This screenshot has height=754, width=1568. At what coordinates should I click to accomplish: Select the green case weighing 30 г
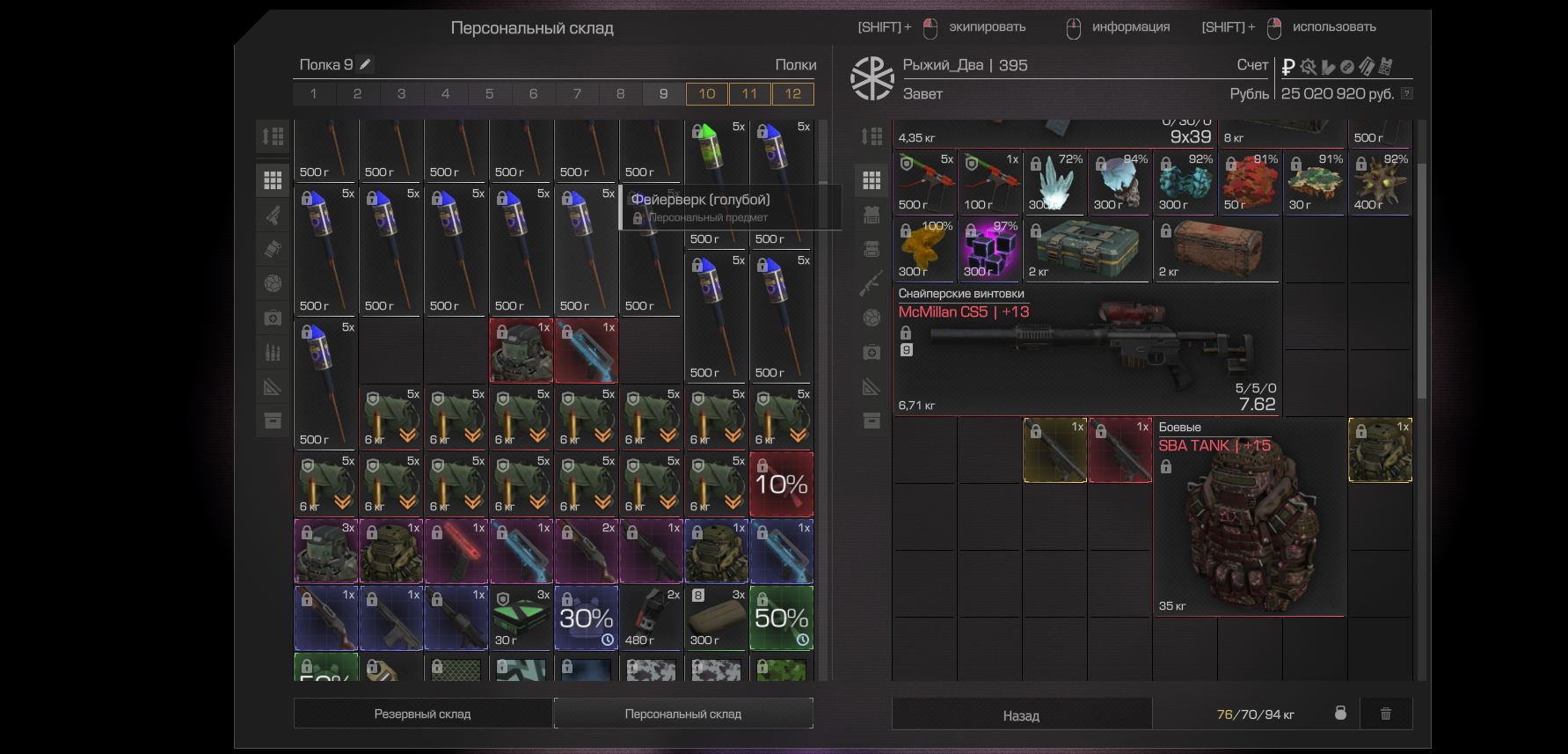coord(521,618)
